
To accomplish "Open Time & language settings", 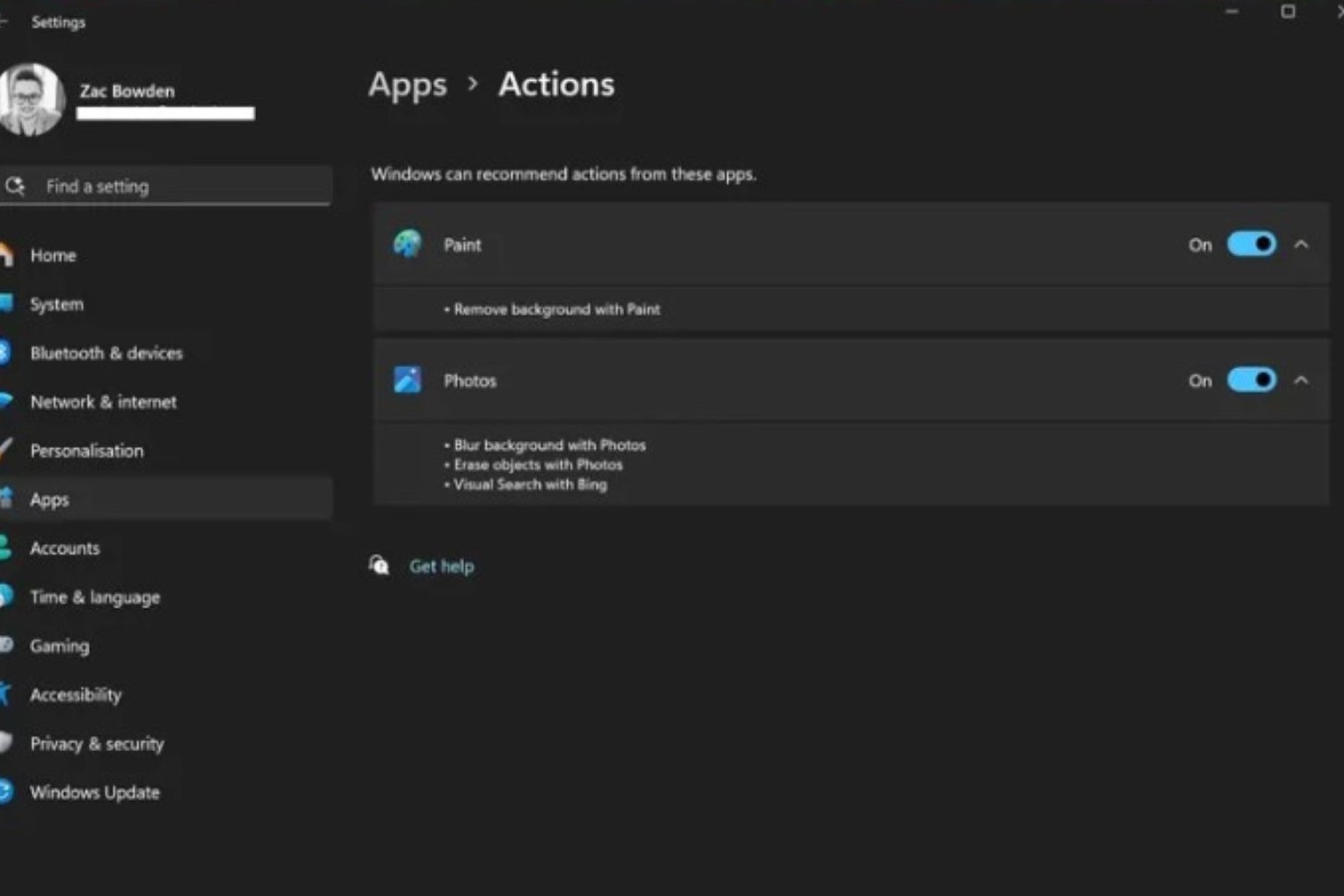I will pyautogui.click(x=94, y=597).
